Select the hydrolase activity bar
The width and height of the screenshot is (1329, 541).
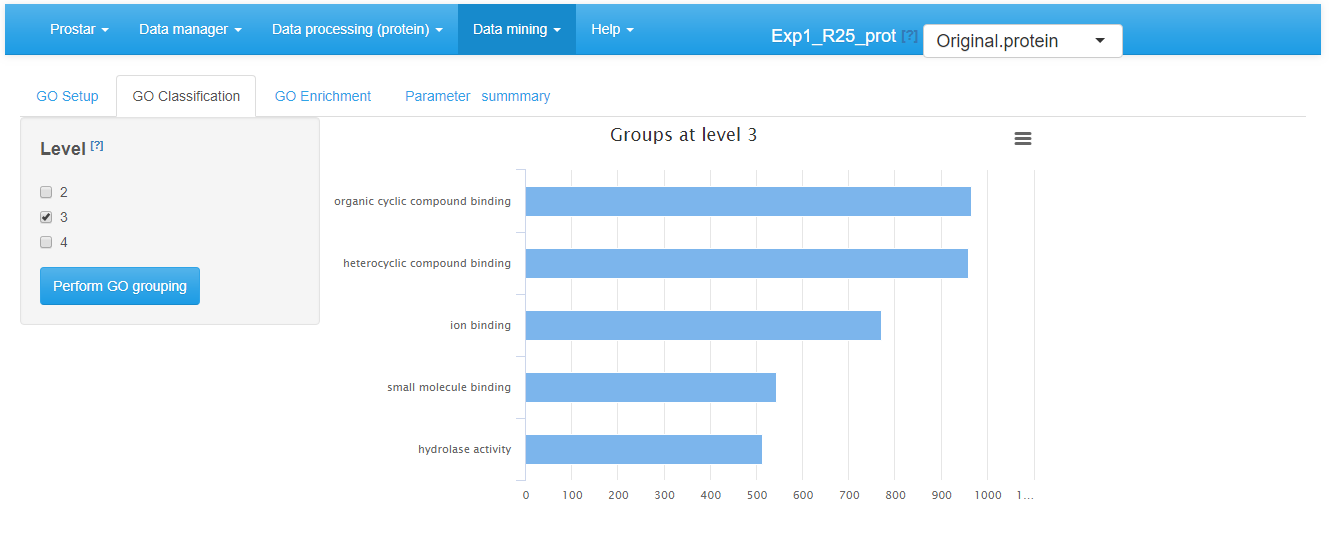point(643,449)
